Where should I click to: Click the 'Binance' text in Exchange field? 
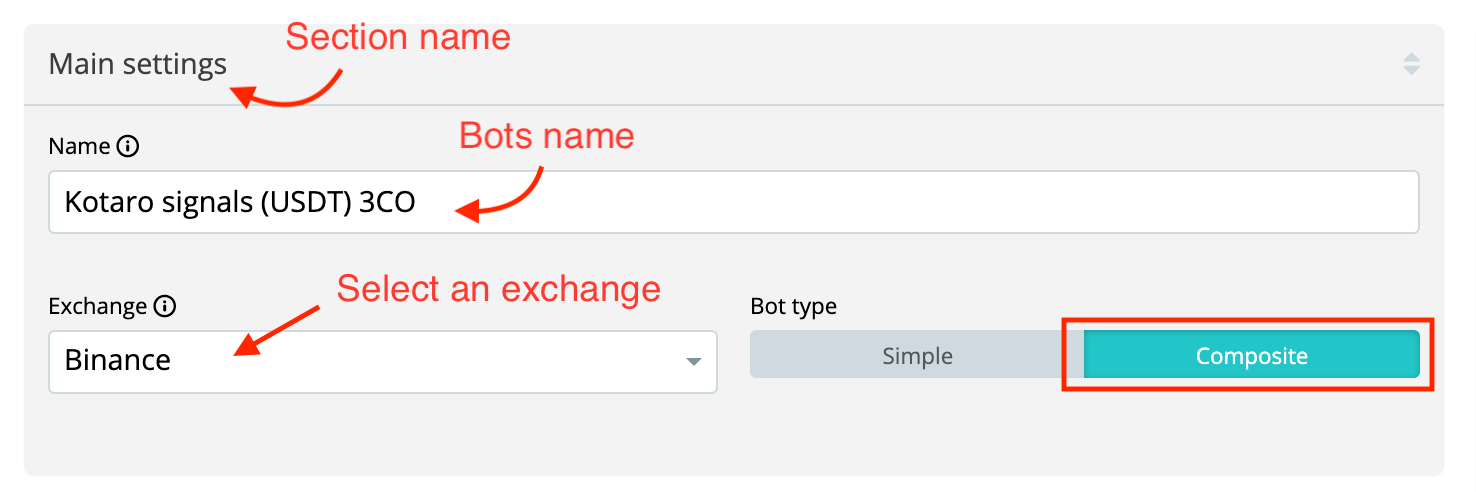tap(118, 361)
